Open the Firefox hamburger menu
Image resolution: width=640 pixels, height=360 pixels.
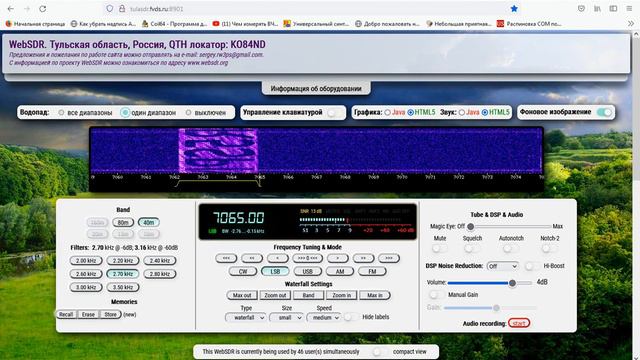pos(629,9)
